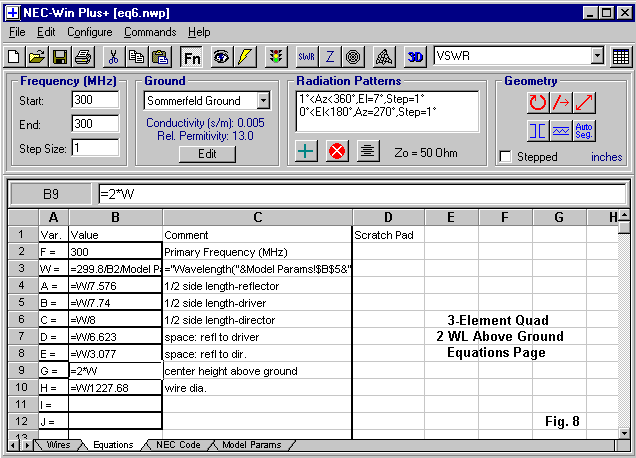Click the vertical scrollbar down arrow
This screenshot has width=636, height=458.
[625, 429]
